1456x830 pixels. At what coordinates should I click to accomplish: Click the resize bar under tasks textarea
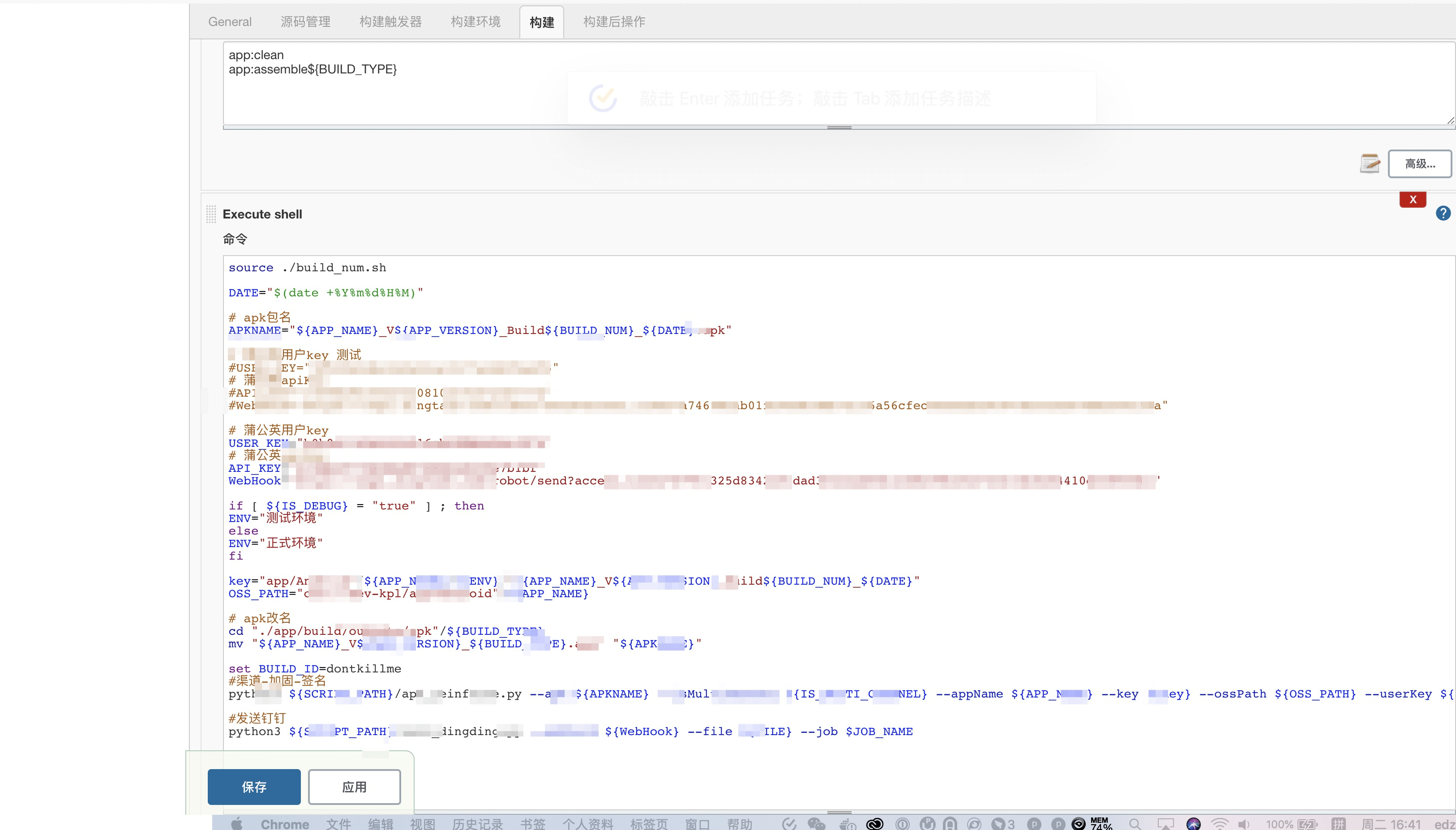coord(839,128)
